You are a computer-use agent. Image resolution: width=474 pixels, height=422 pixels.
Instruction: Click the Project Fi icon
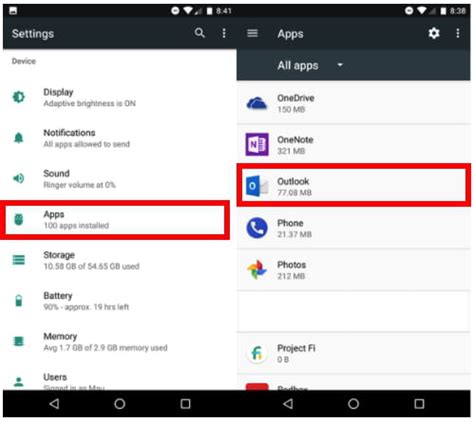click(x=257, y=353)
